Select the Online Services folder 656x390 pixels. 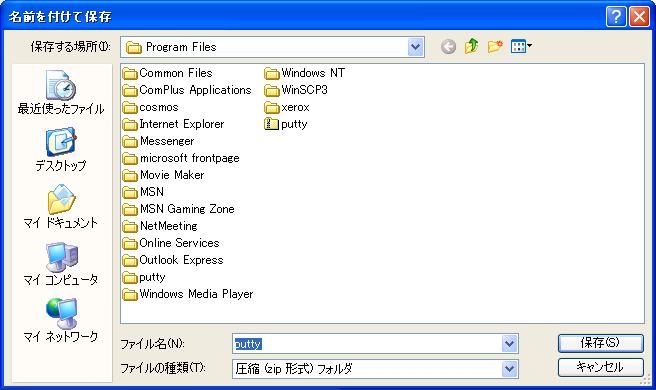click(x=171, y=243)
